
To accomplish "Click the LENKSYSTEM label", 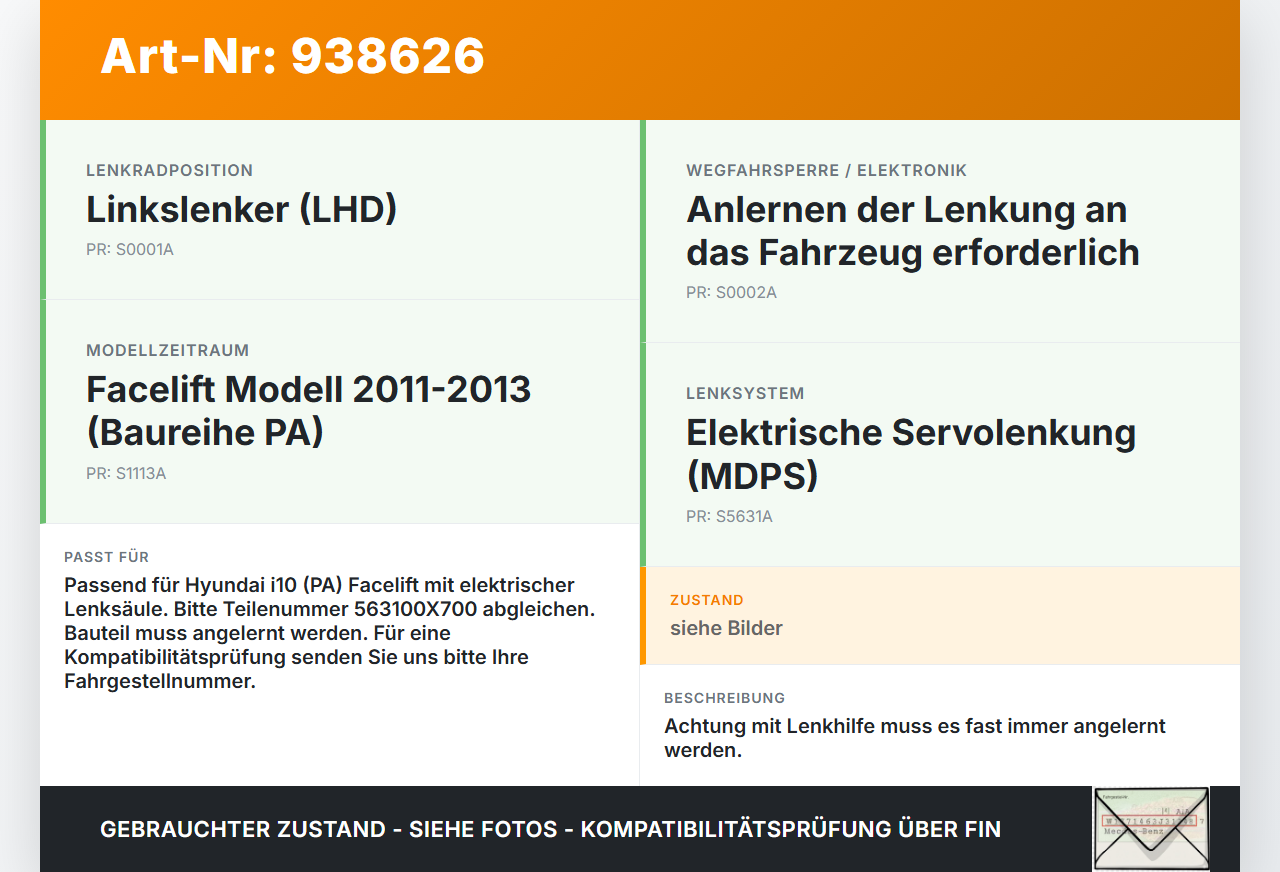I will [x=745, y=394].
